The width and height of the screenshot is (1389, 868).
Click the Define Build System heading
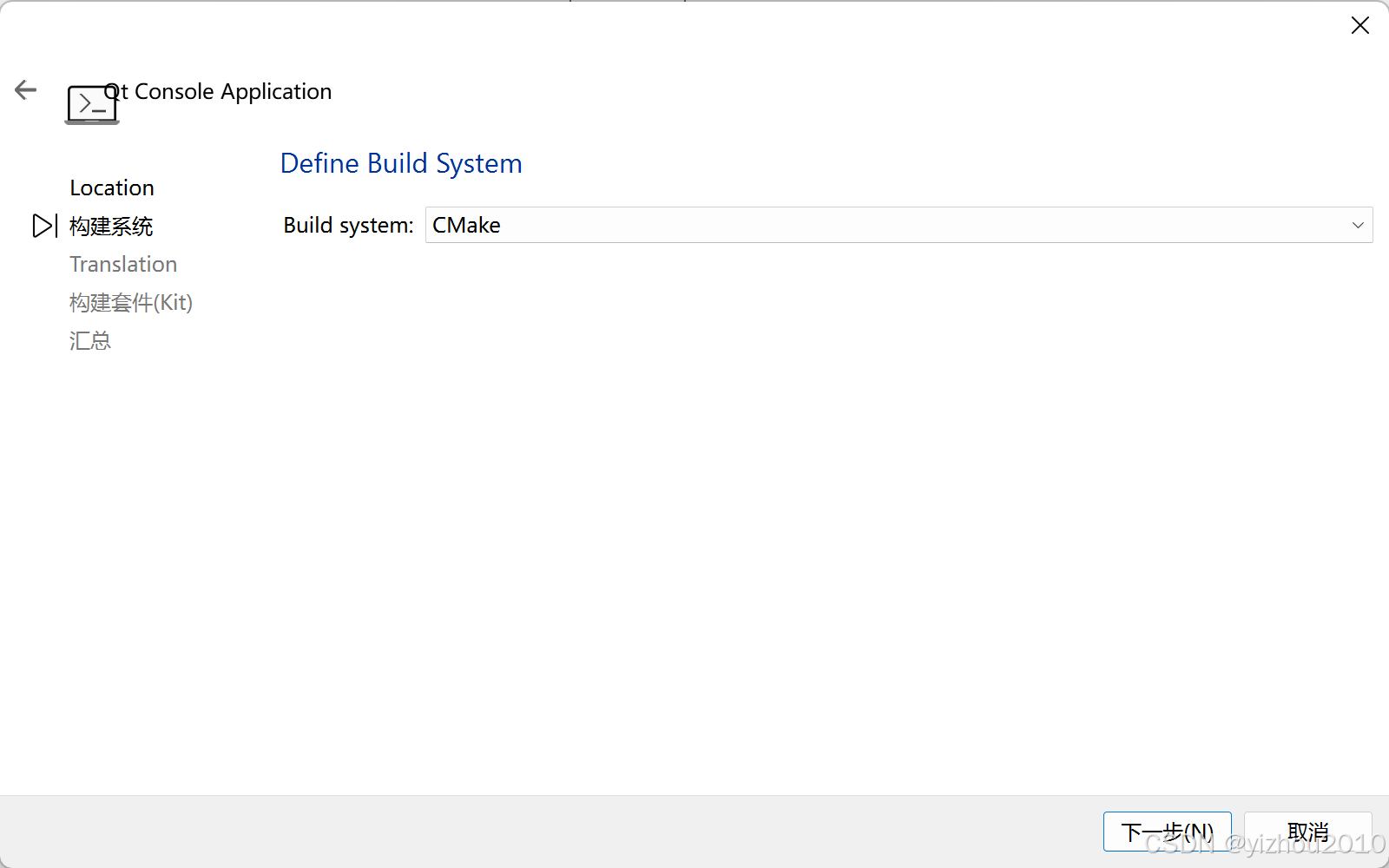[401, 163]
